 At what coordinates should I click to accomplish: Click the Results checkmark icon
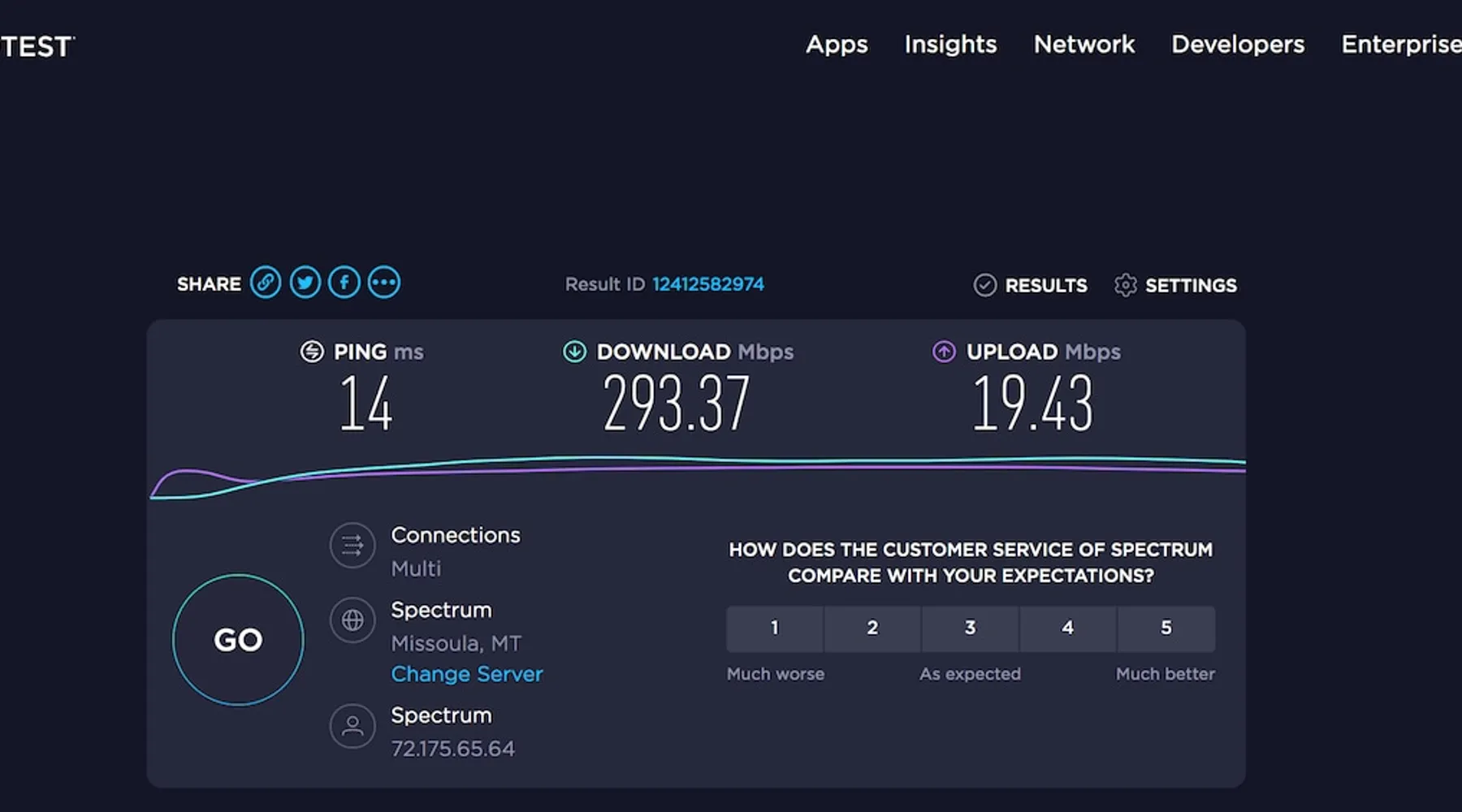[984, 285]
